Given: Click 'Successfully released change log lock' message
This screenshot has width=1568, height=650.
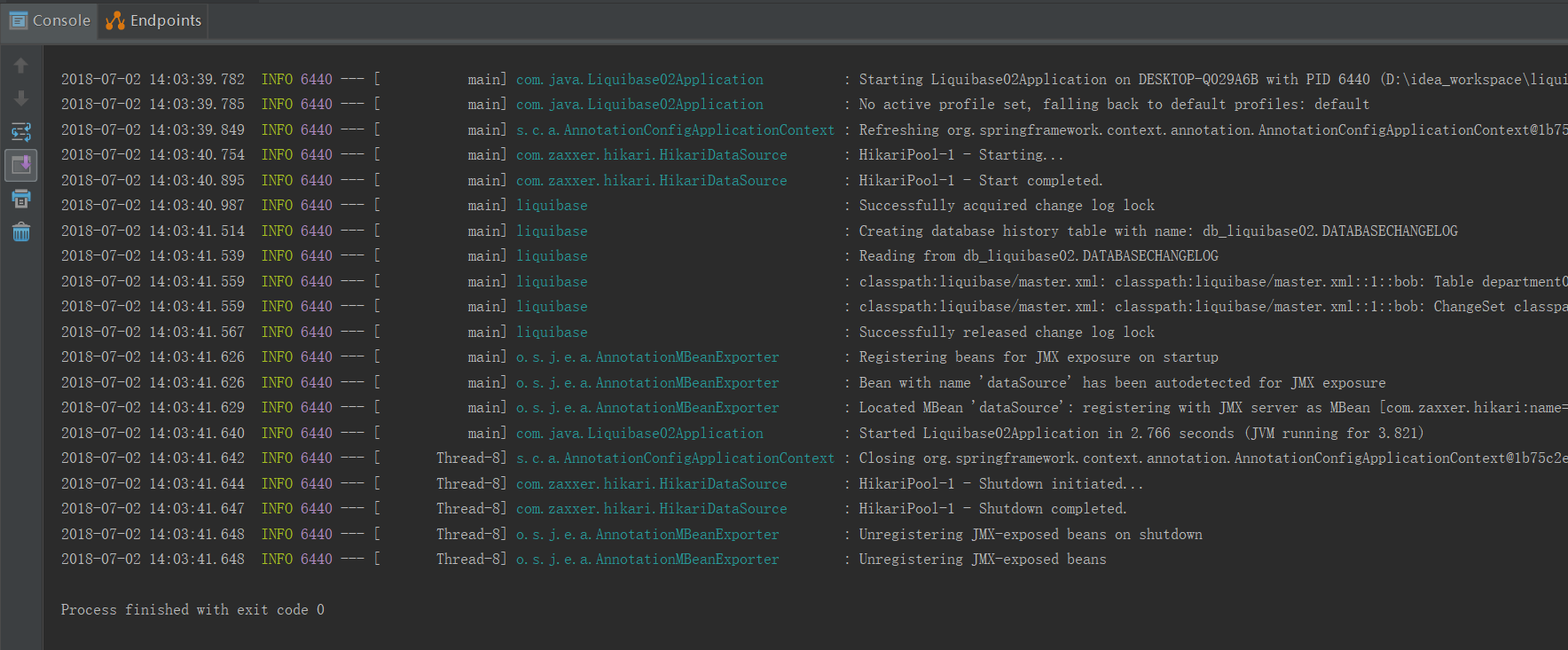Looking at the screenshot, I should click(x=1007, y=333).
